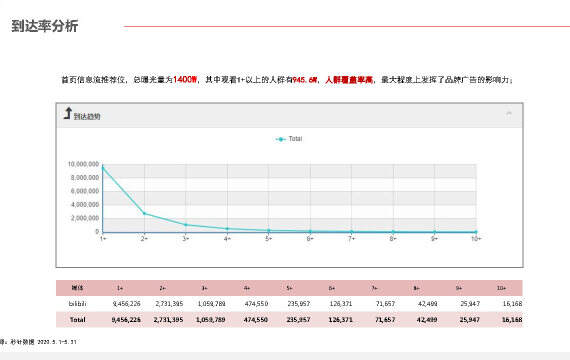Click the red underlined 人群覆盖率高 text
Screen dimensions: 570x360
[x=349, y=80]
